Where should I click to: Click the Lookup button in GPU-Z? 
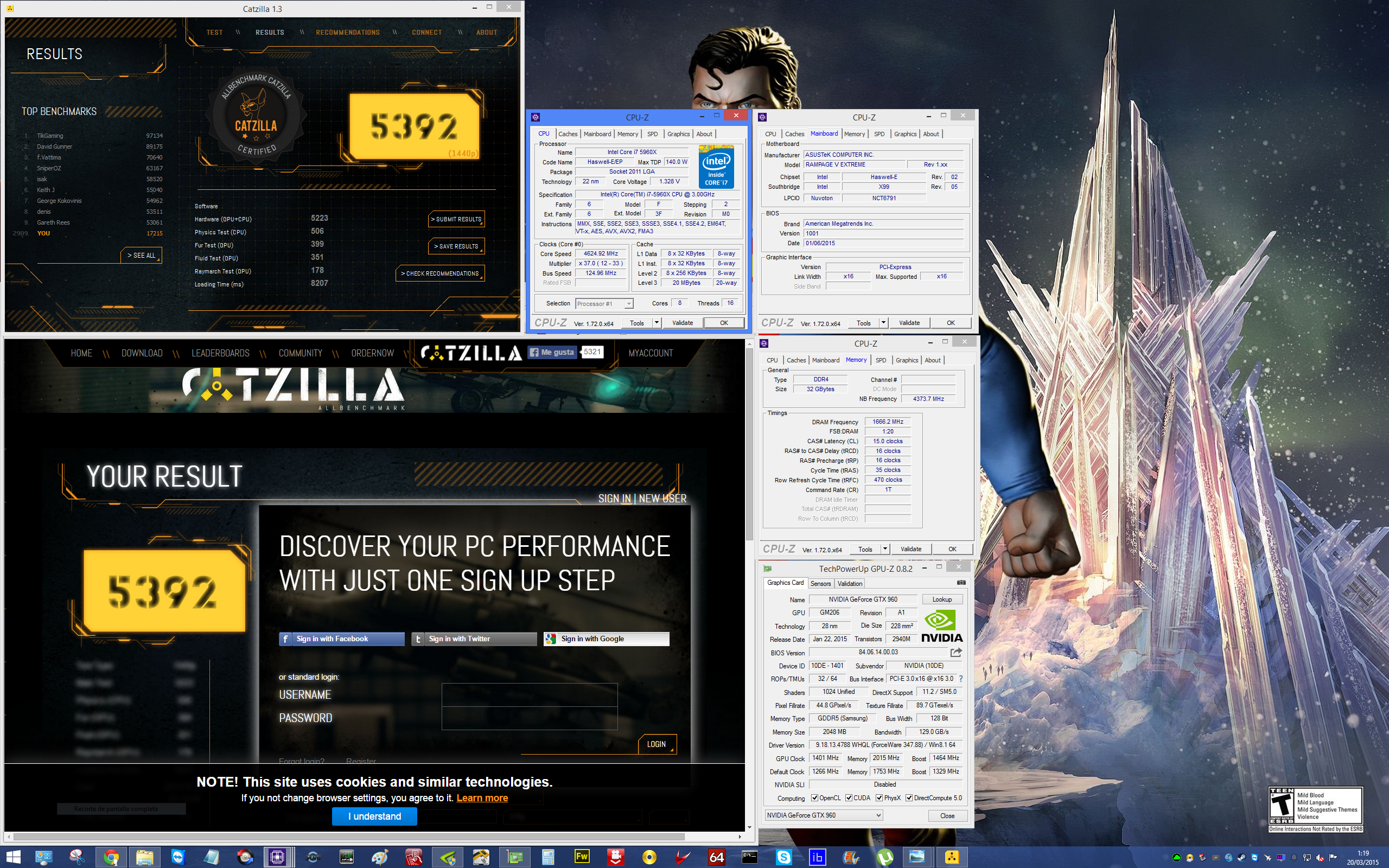(942, 599)
